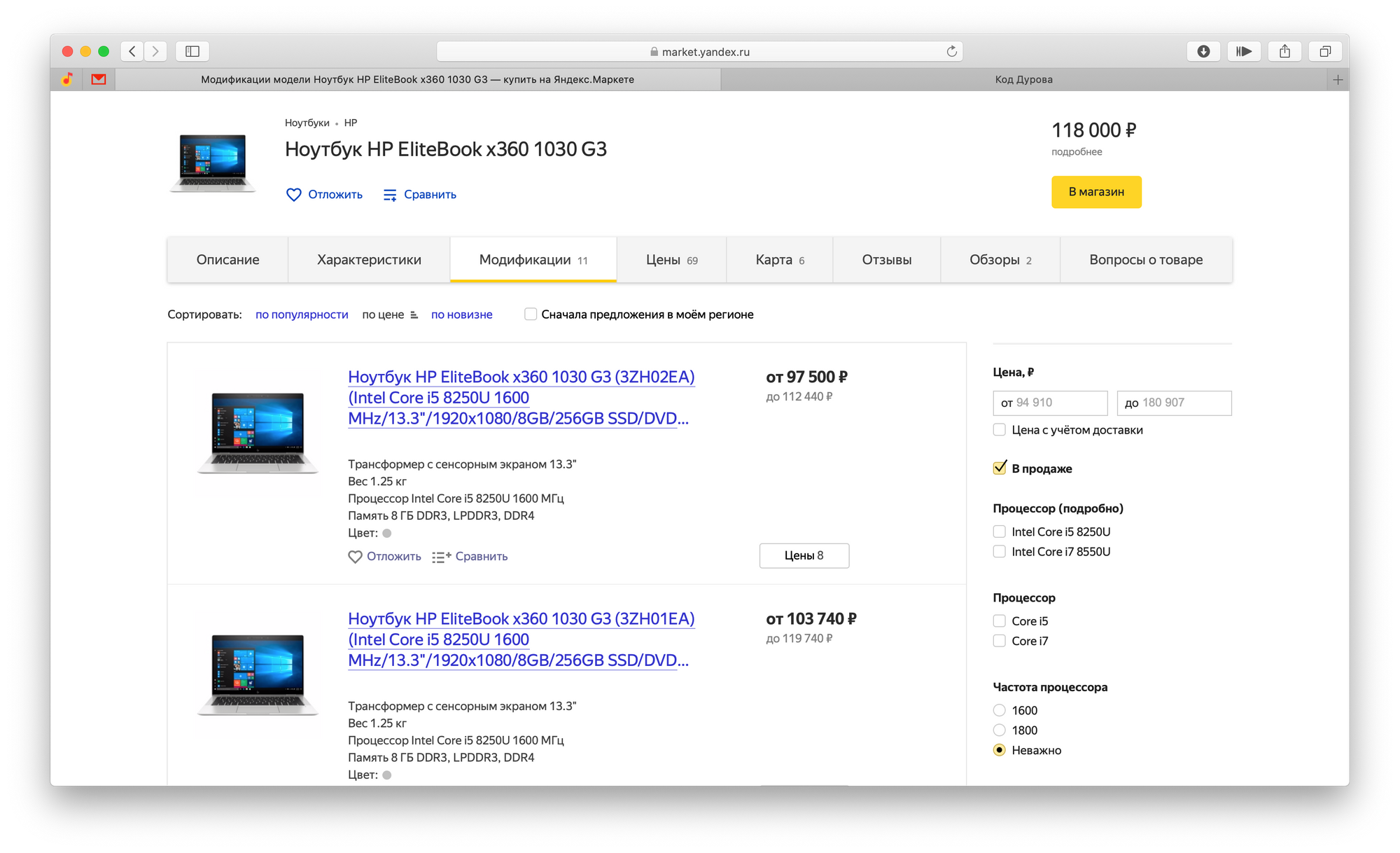
Task: Show the tab overview icon
Action: tap(1325, 51)
